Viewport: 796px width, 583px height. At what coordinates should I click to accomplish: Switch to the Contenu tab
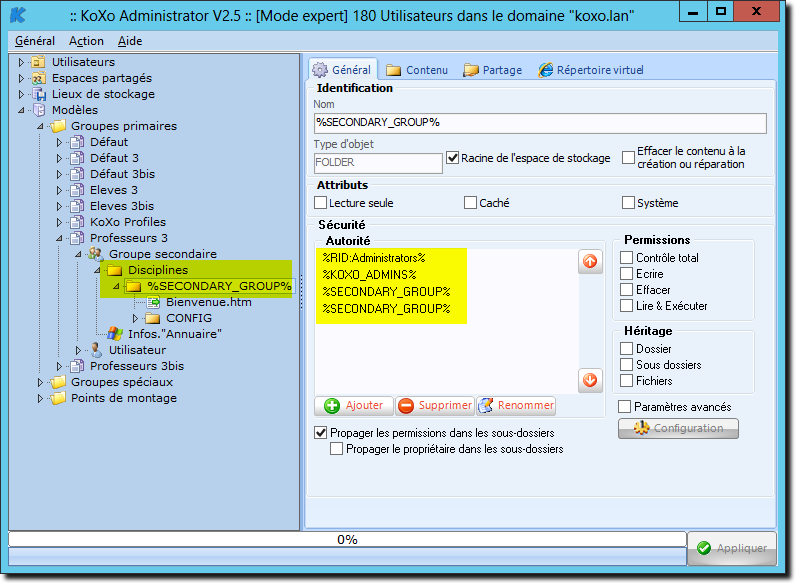point(417,70)
